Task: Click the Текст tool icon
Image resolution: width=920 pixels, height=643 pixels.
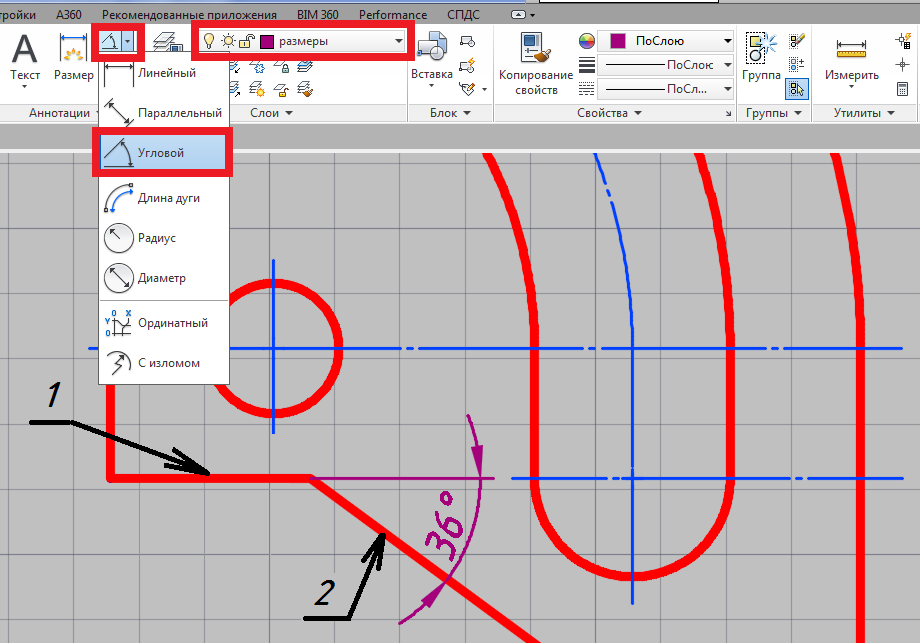Action: (24, 48)
